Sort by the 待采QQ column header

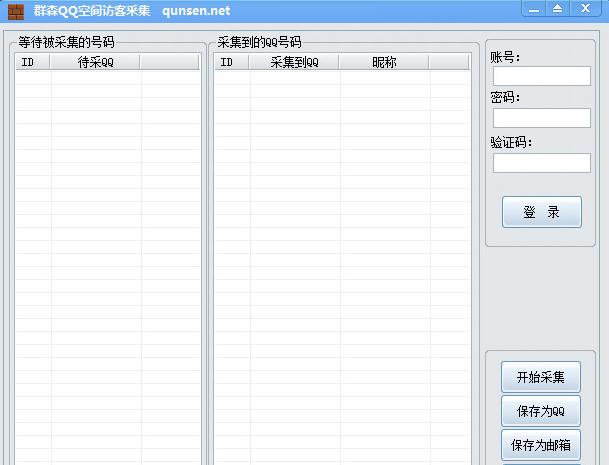tap(95, 62)
